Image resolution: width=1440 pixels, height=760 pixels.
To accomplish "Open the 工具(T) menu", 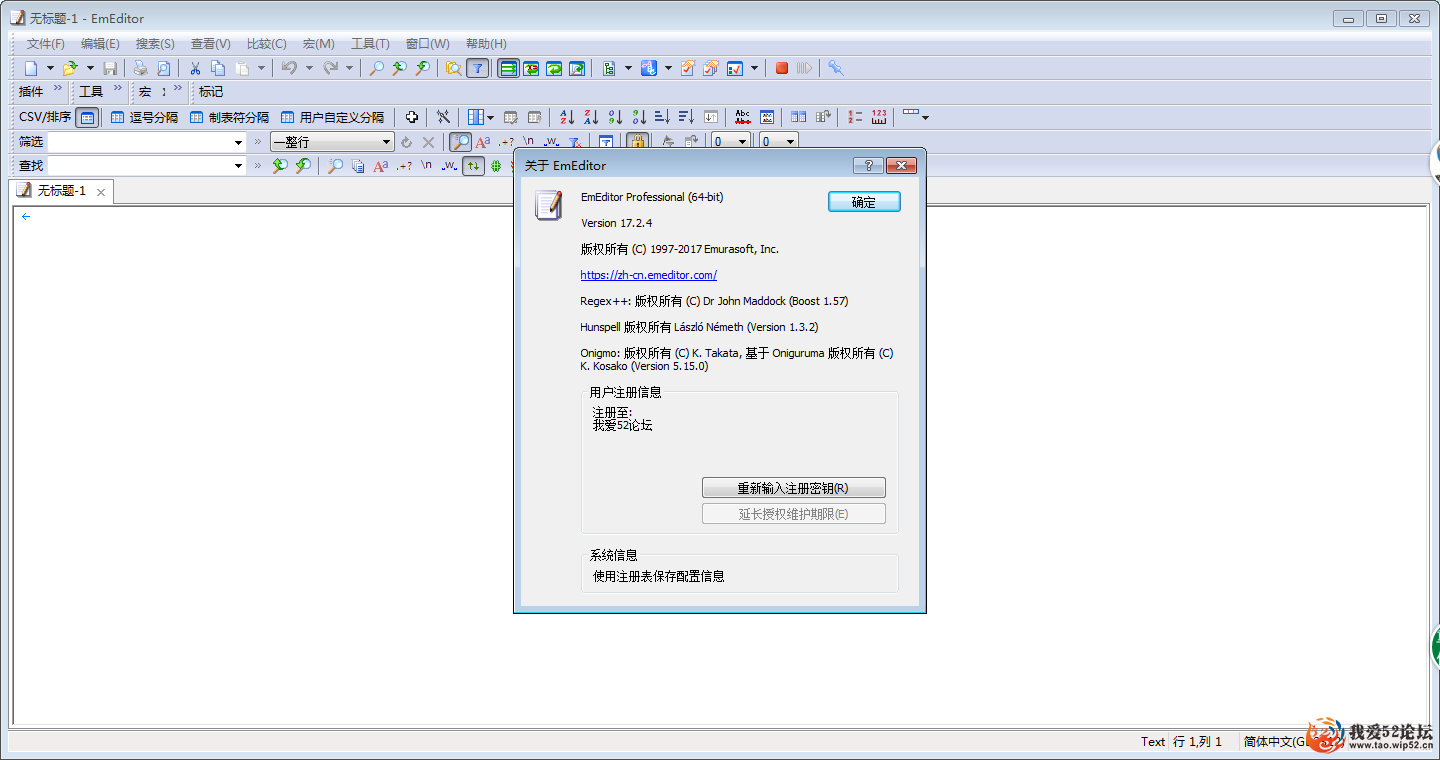I will pos(370,44).
